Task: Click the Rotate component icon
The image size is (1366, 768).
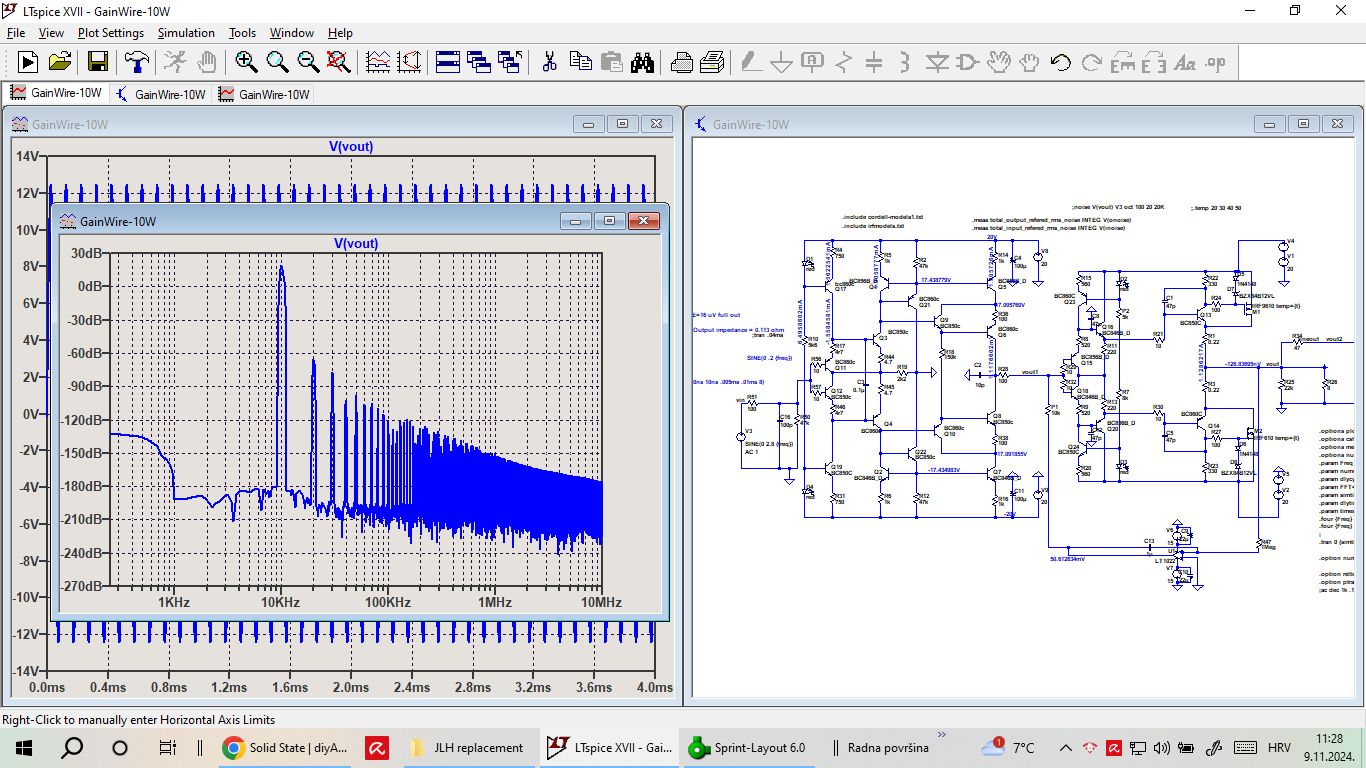Action: click(1122, 62)
